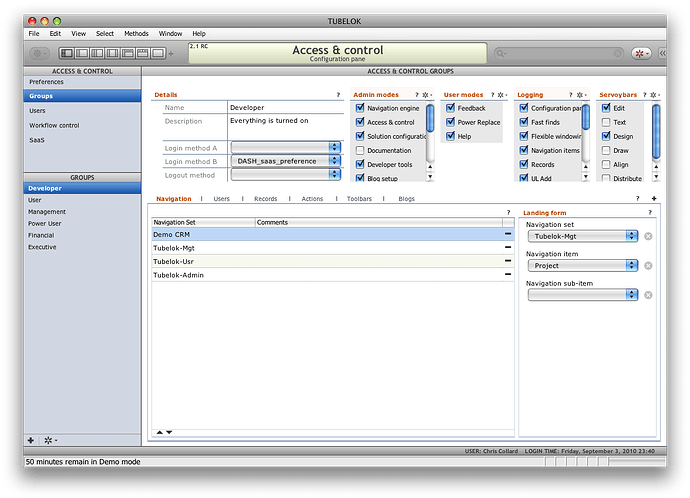Select the Management group
Screen dimensions: 690x498
pyautogui.click(x=82, y=212)
